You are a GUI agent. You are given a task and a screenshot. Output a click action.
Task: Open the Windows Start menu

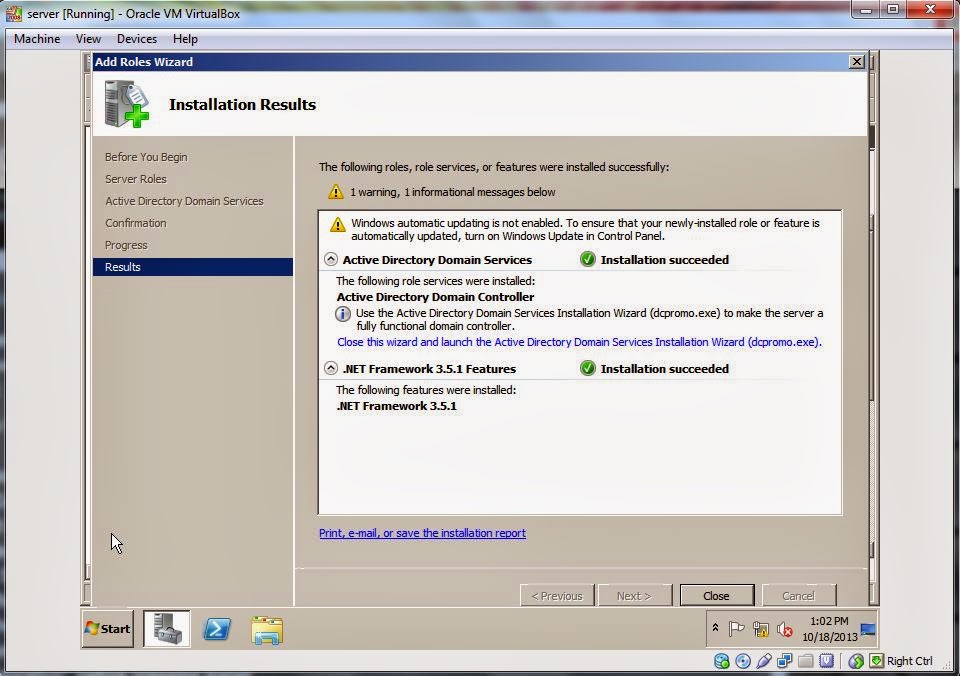point(108,629)
